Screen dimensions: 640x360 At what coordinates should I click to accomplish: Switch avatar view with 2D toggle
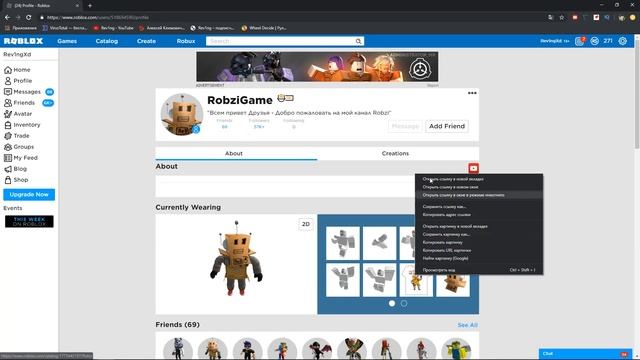pos(306,224)
